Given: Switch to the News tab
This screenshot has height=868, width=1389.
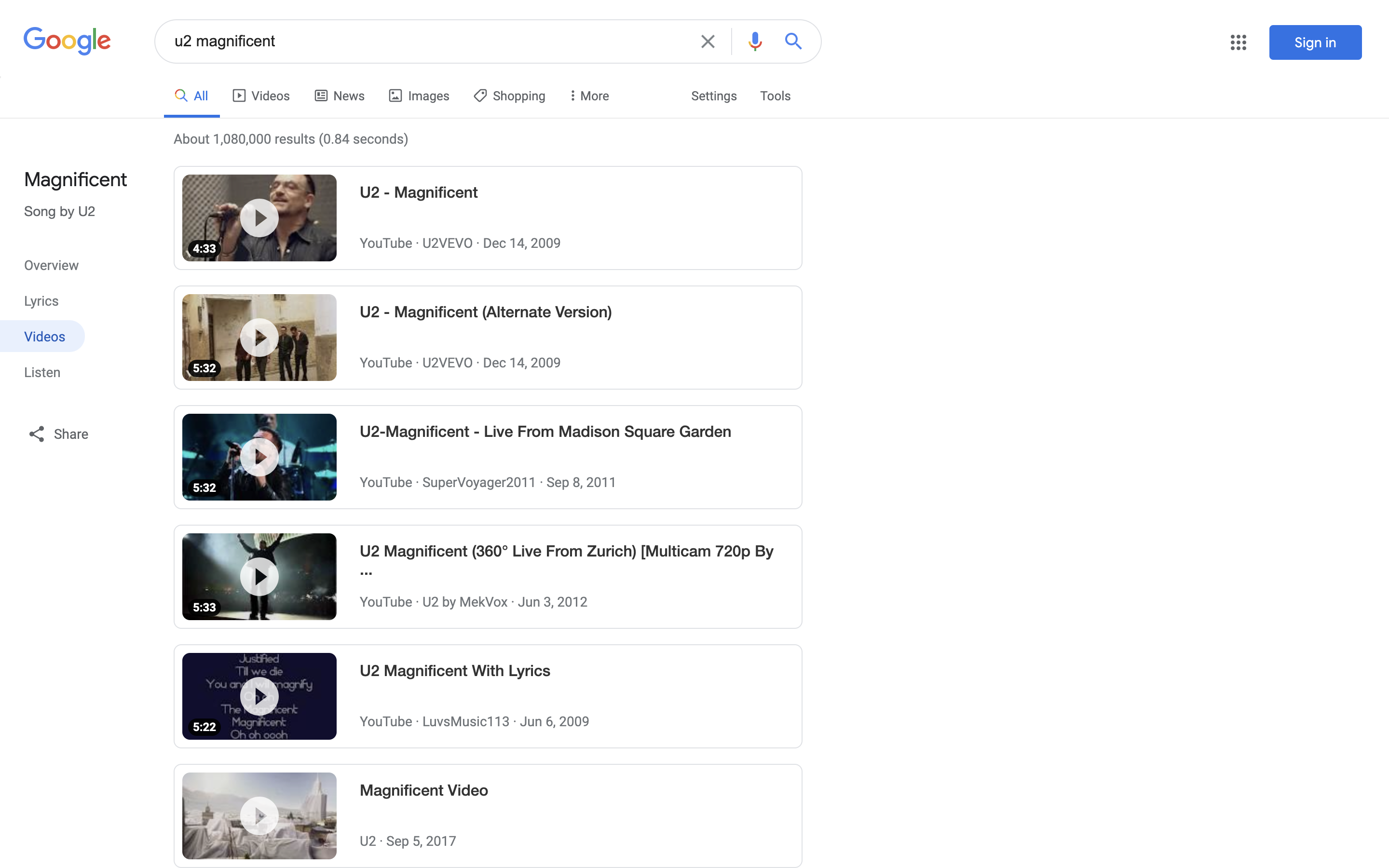Looking at the screenshot, I should click(x=340, y=96).
